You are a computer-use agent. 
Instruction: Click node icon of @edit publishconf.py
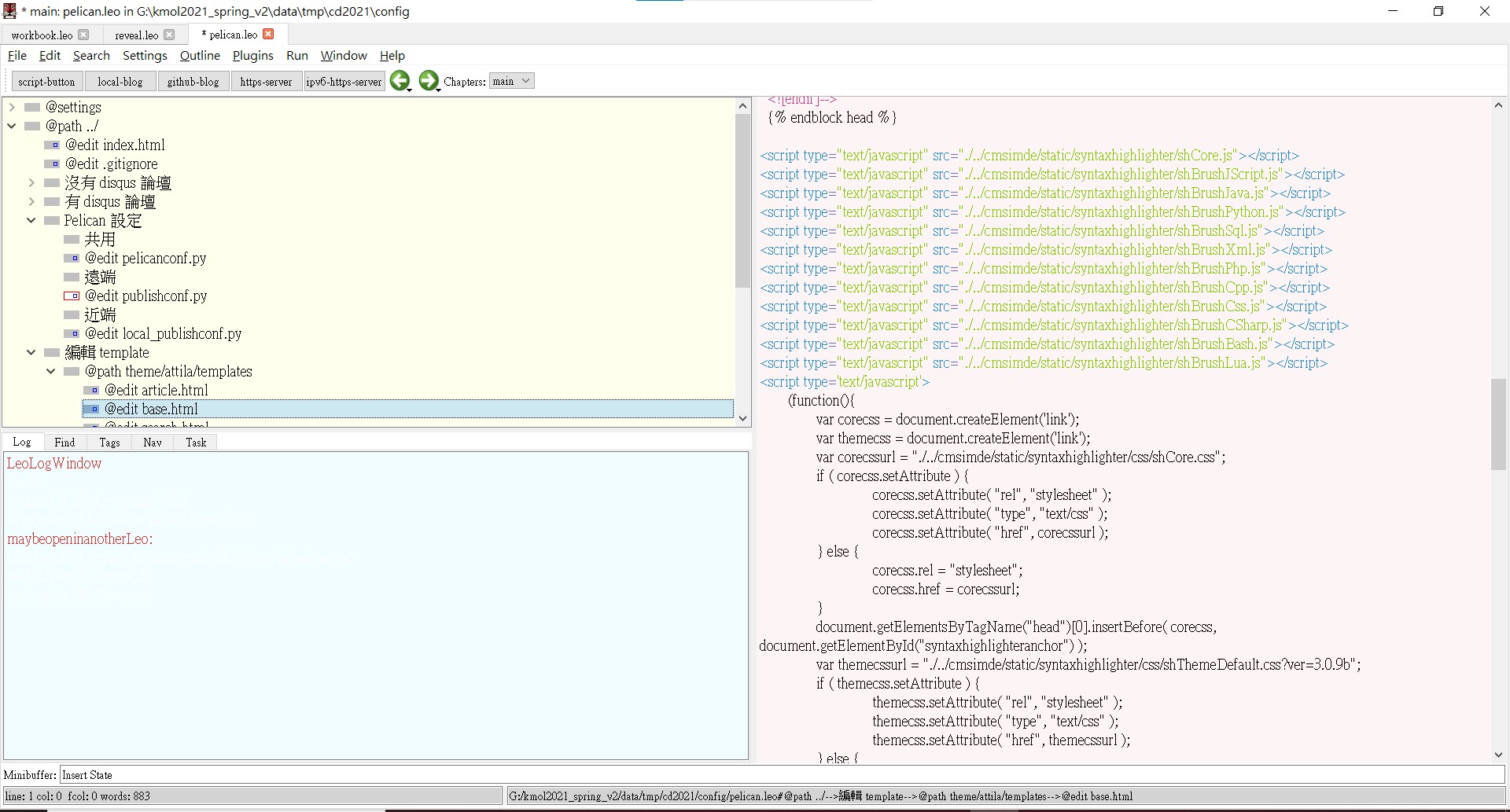tap(72, 296)
